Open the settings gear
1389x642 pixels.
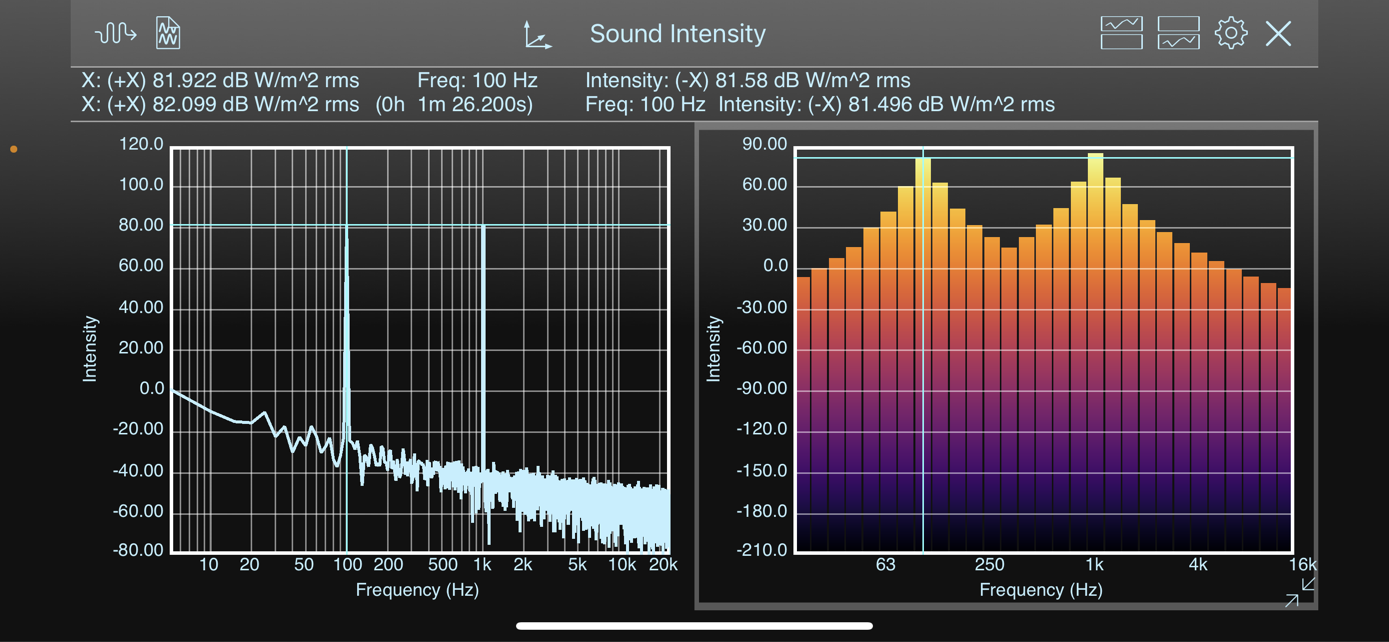click(x=1231, y=33)
